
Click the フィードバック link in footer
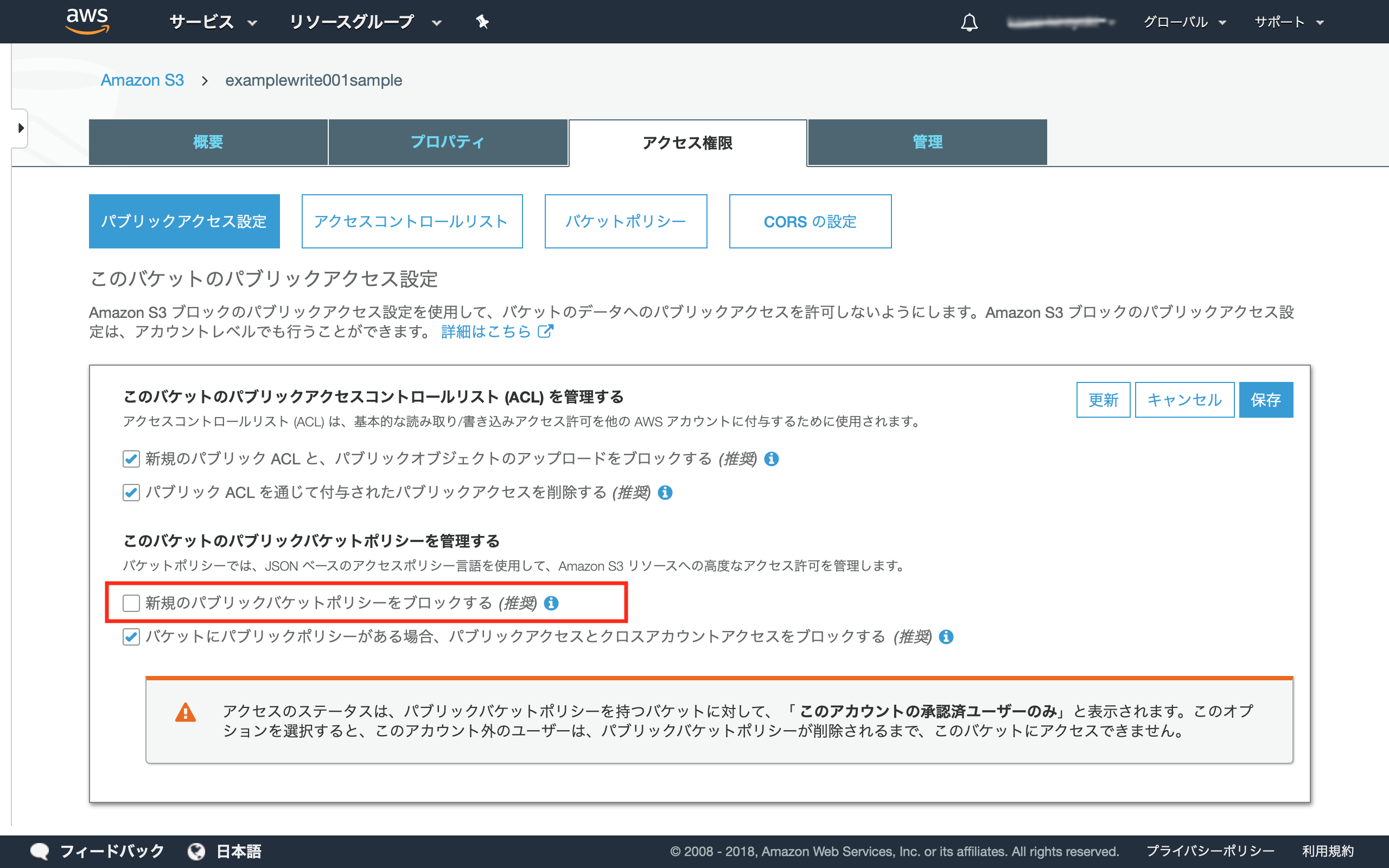pos(112,851)
